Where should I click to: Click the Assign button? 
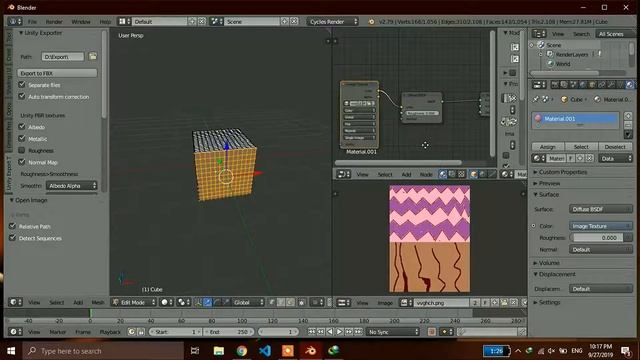pyautogui.click(x=548, y=147)
